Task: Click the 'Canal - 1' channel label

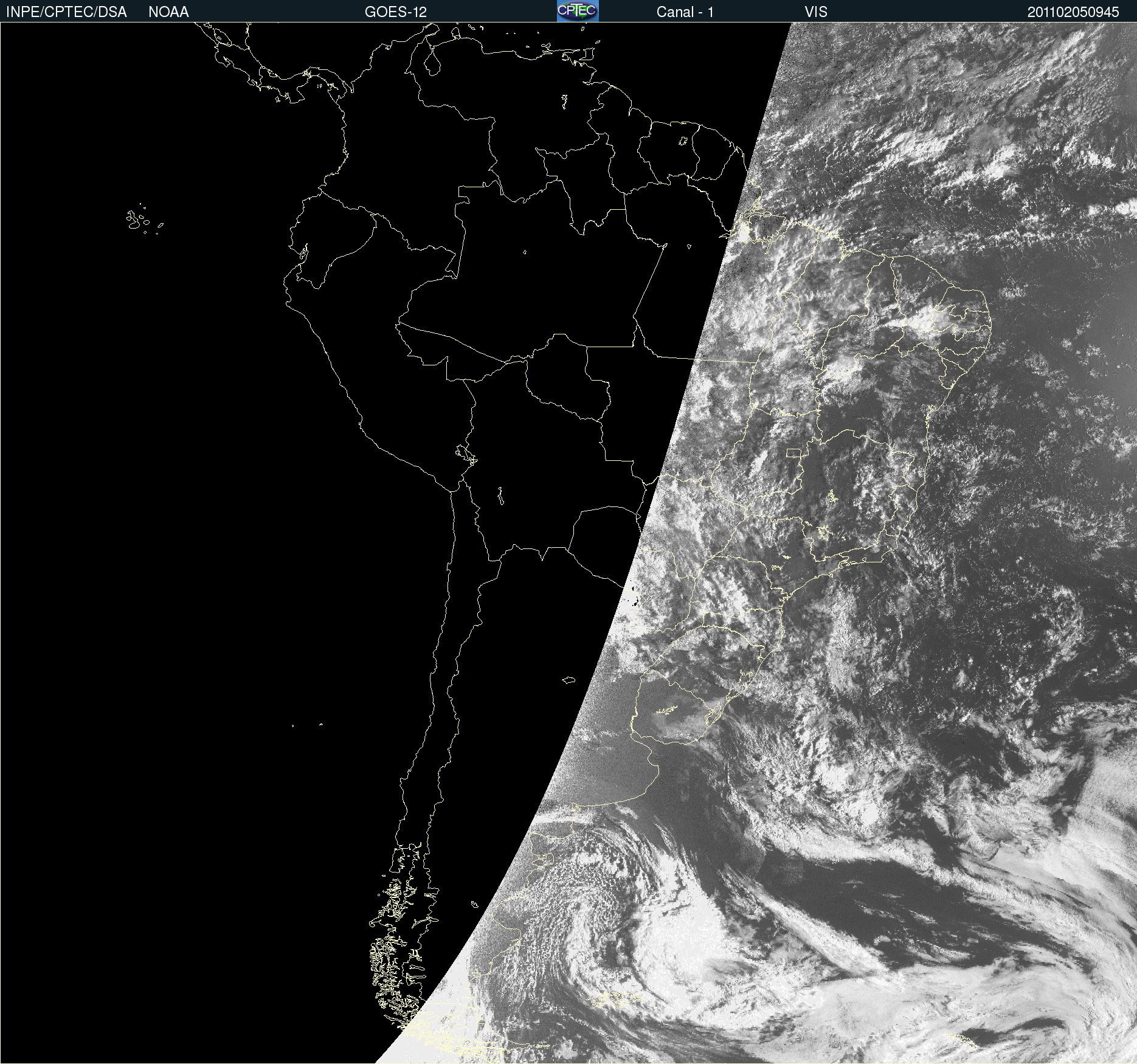Action: pyautogui.click(x=685, y=12)
